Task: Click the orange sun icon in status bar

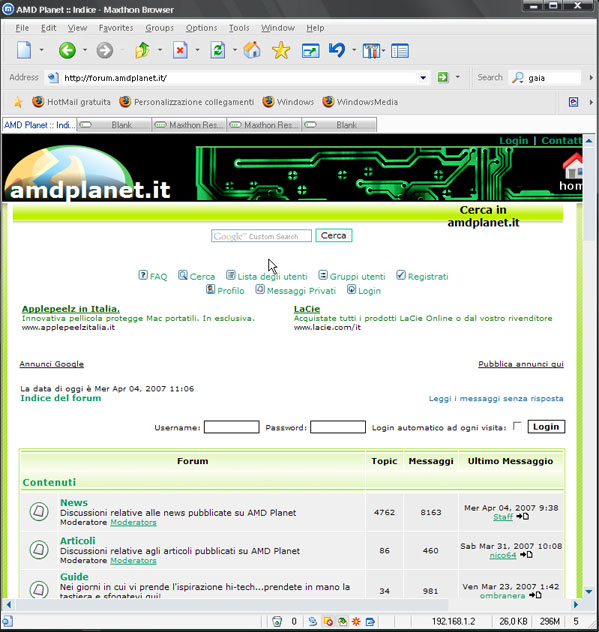Action: tap(356, 621)
